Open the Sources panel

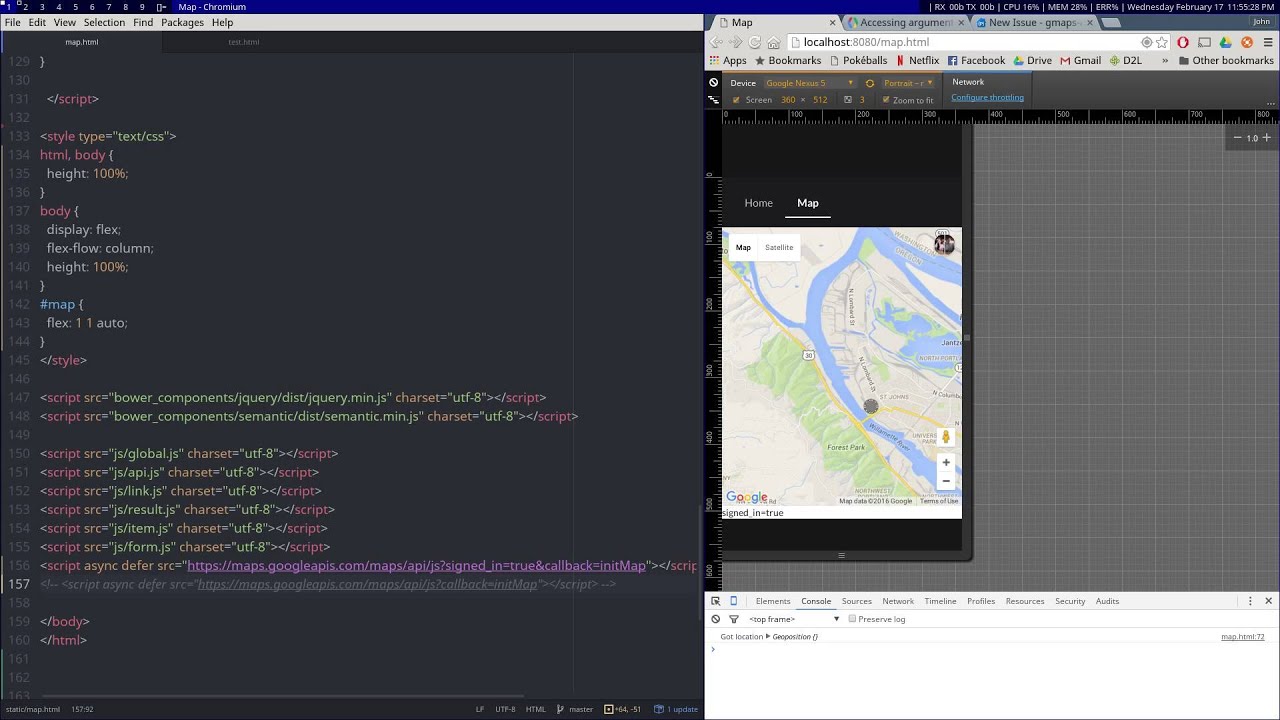pyautogui.click(x=856, y=601)
